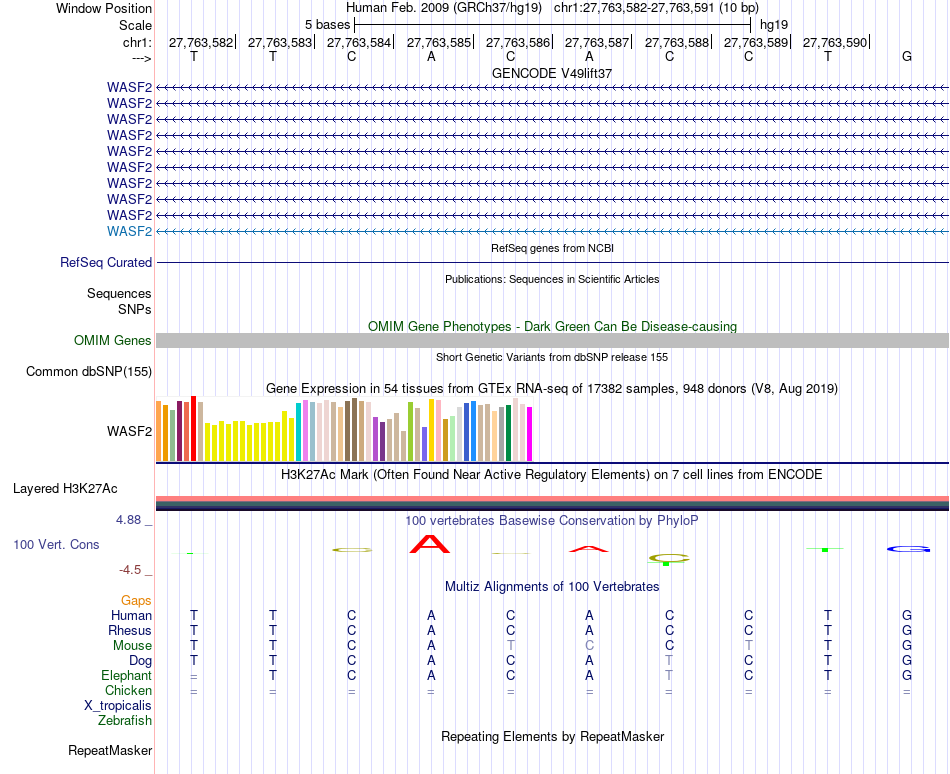The image size is (950, 774).
Task: Click the '-4.5 _' PhyloP lower scale value
Action: click(x=135, y=570)
